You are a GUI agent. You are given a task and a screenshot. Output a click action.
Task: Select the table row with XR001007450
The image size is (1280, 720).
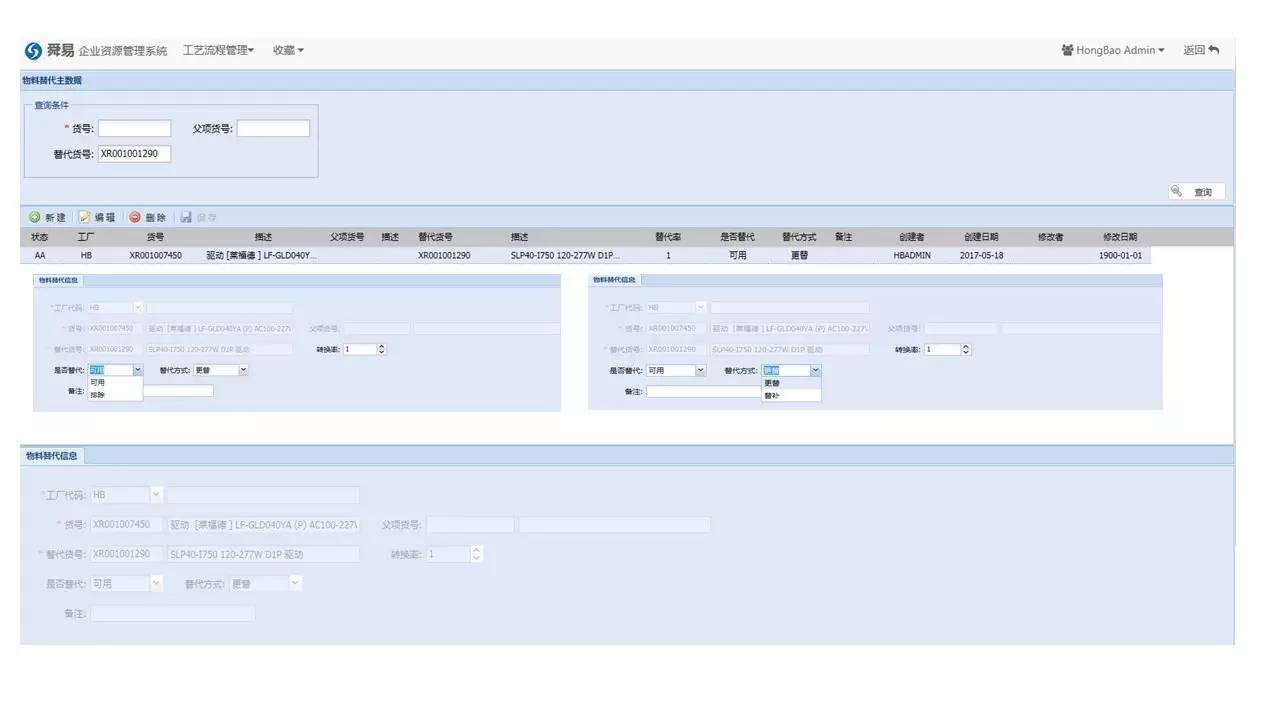tap(155, 256)
